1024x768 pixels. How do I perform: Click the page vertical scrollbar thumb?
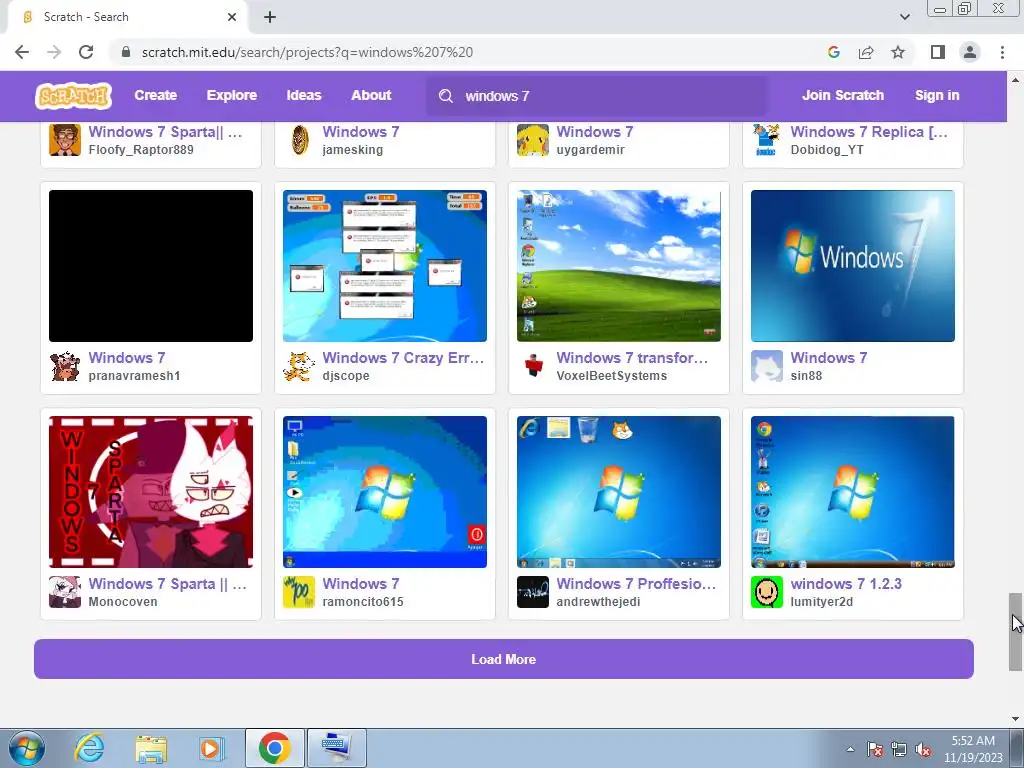[x=1015, y=631]
